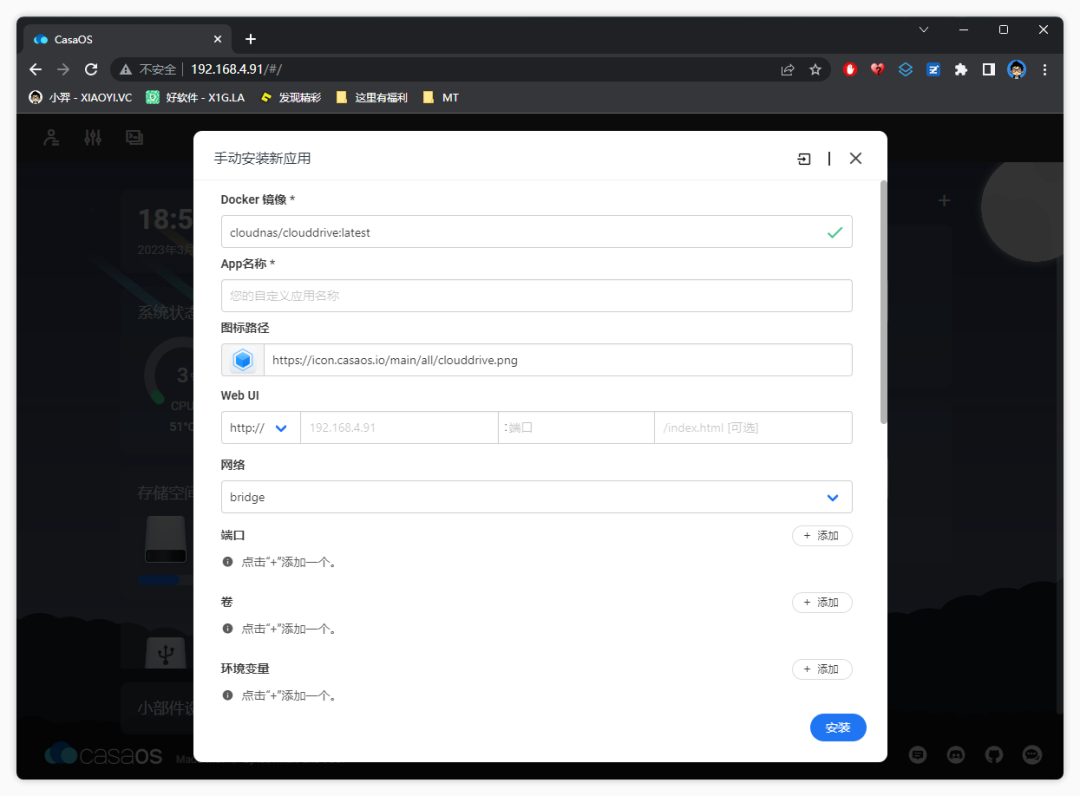The height and width of the screenshot is (796, 1080).
Task: Open CasaOS settings sliders icon
Action: (93, 138)
